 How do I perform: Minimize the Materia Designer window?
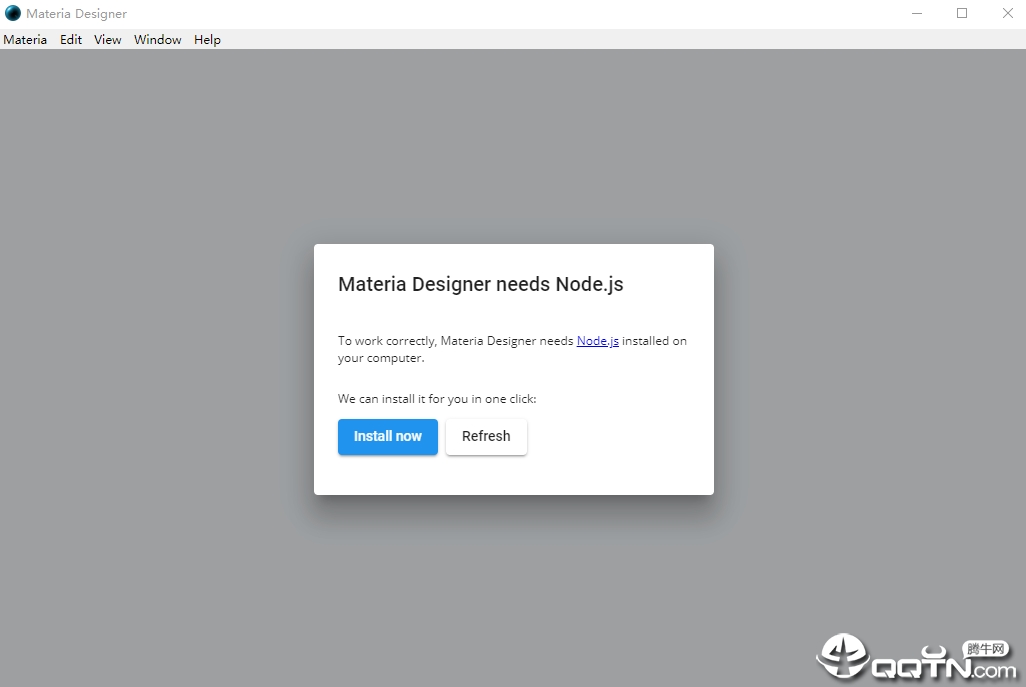point(917,13)
